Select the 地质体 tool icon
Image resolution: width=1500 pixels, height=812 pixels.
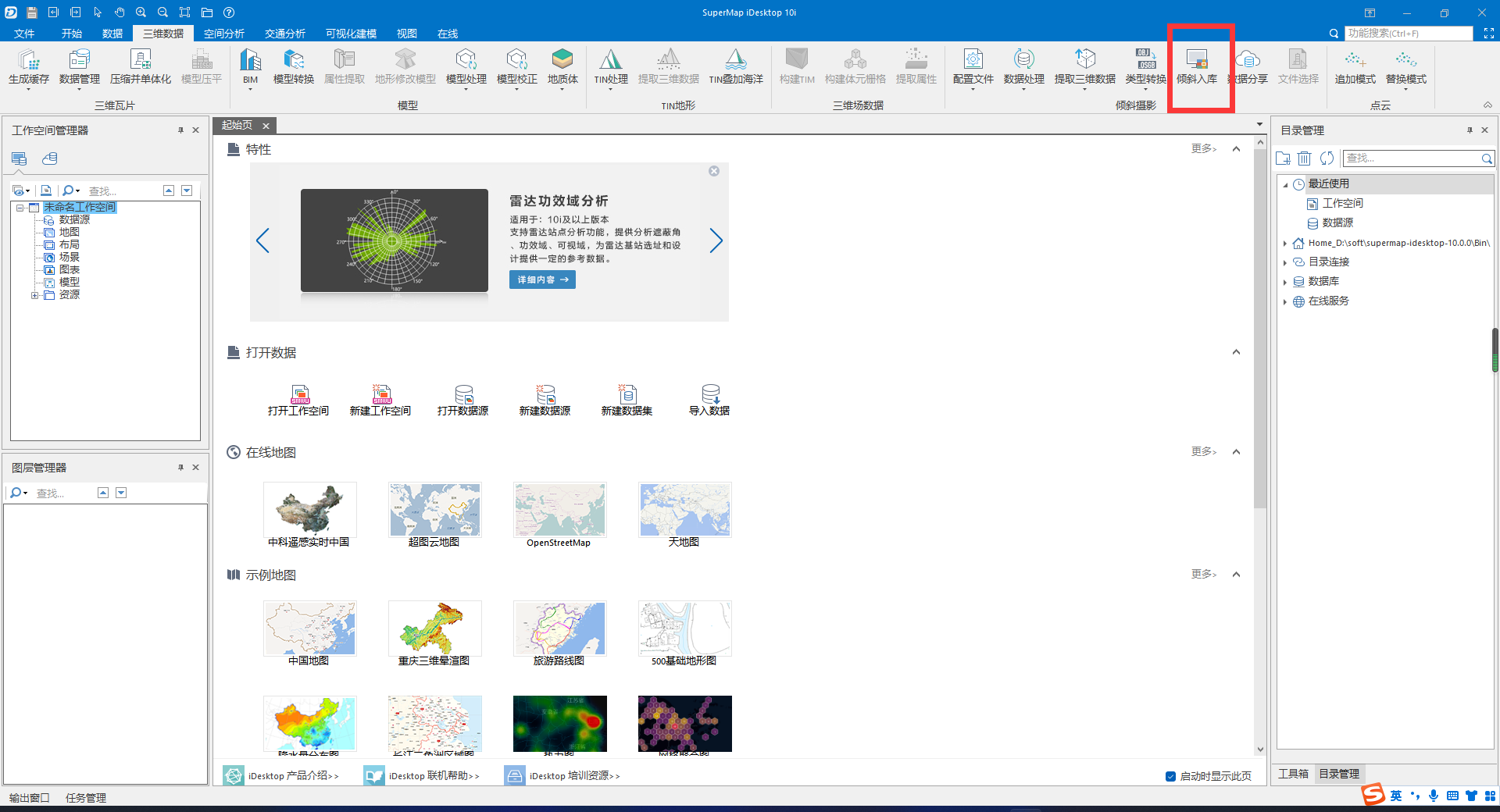[x=562, y=61]
